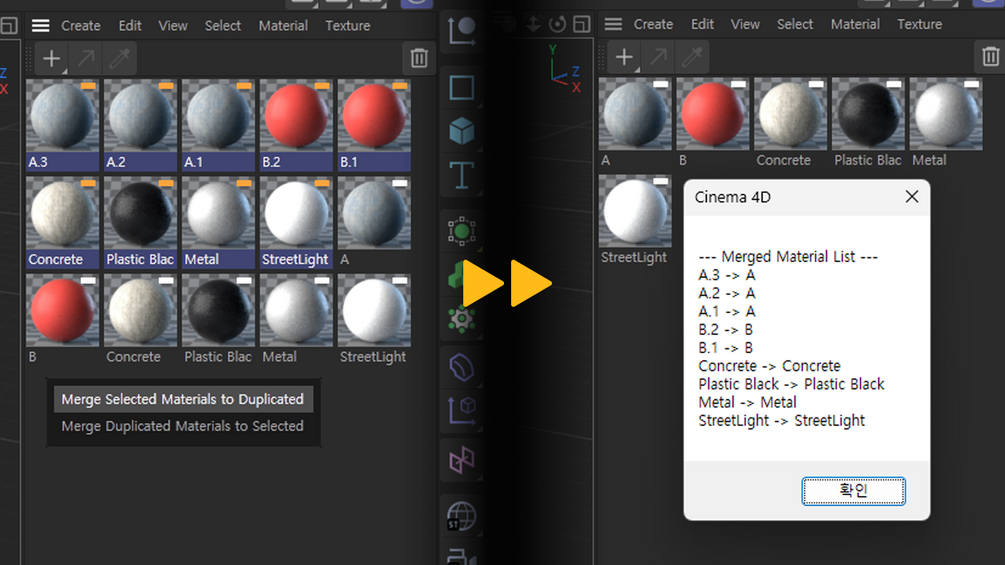Click the gear effector icon
Screen dimensions: 1005x565
(x=461, y=318)
